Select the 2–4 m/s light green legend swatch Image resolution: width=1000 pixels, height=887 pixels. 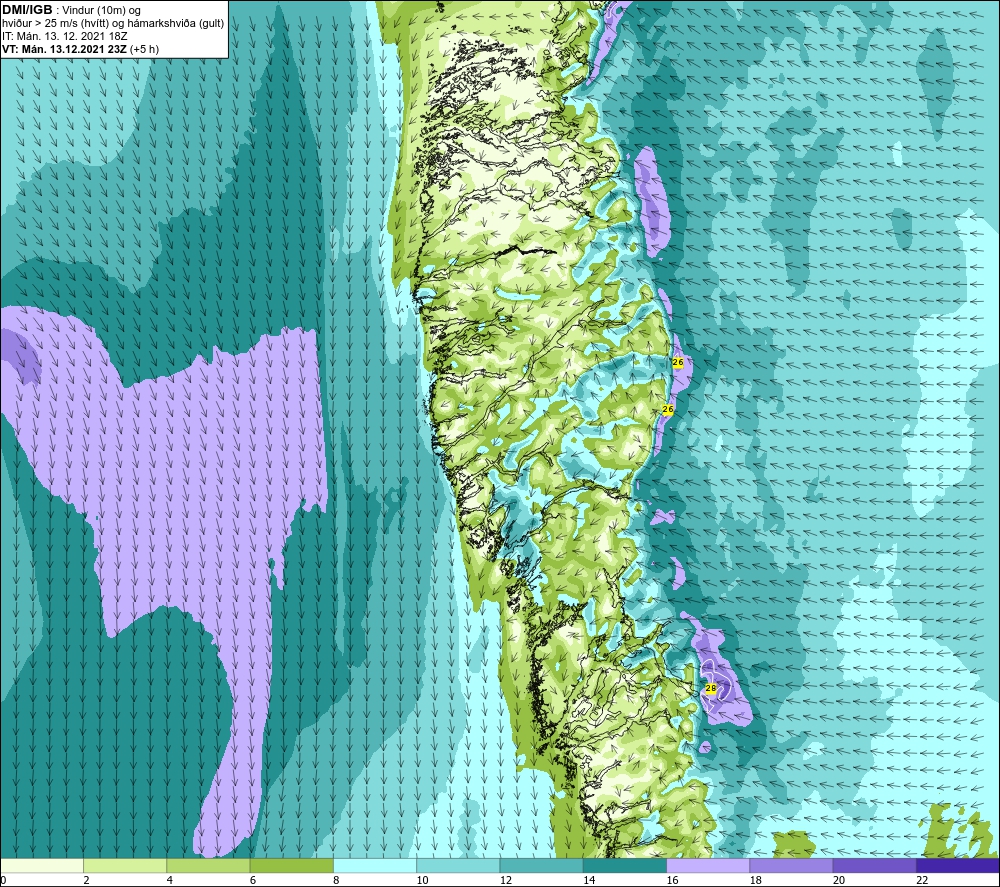click(x=125, y=865)
